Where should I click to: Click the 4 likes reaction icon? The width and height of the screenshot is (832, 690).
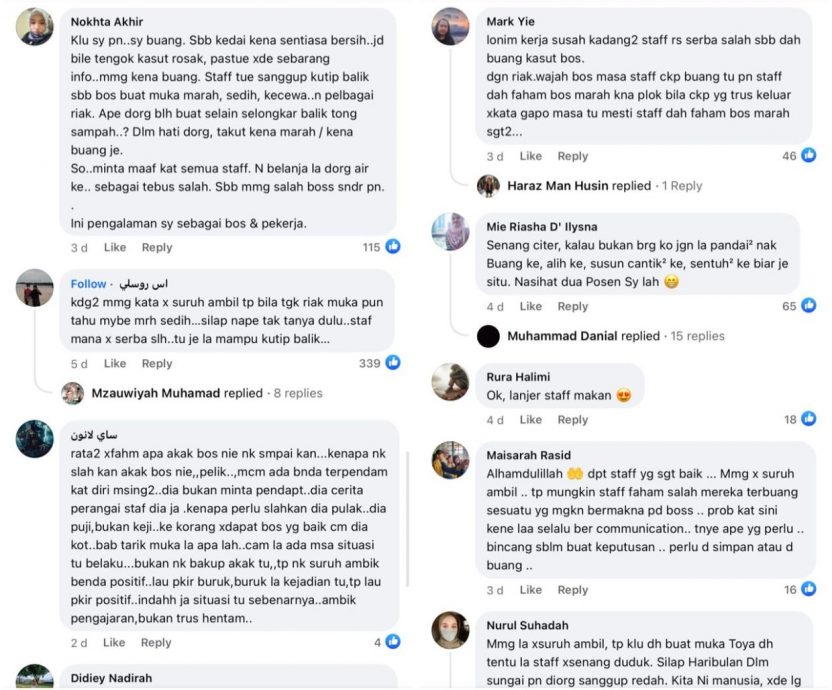pyautogui.click(x=393, y=642)
